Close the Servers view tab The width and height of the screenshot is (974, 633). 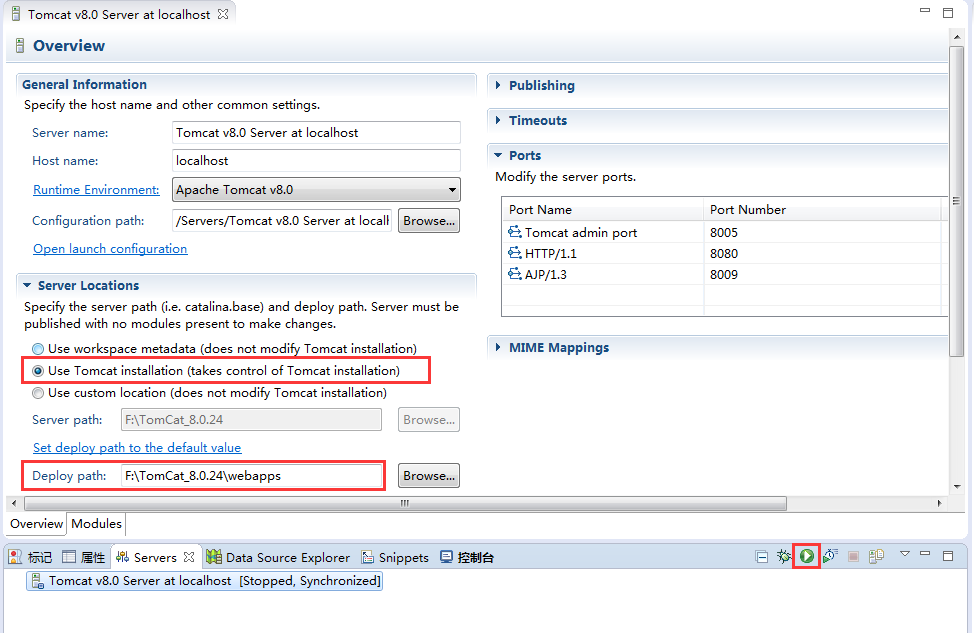click(189, 557)
